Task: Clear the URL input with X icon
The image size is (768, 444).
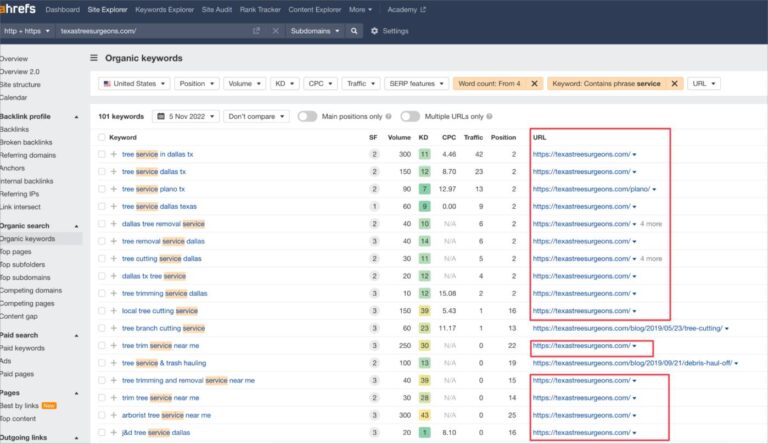Action: coord(276,31)
